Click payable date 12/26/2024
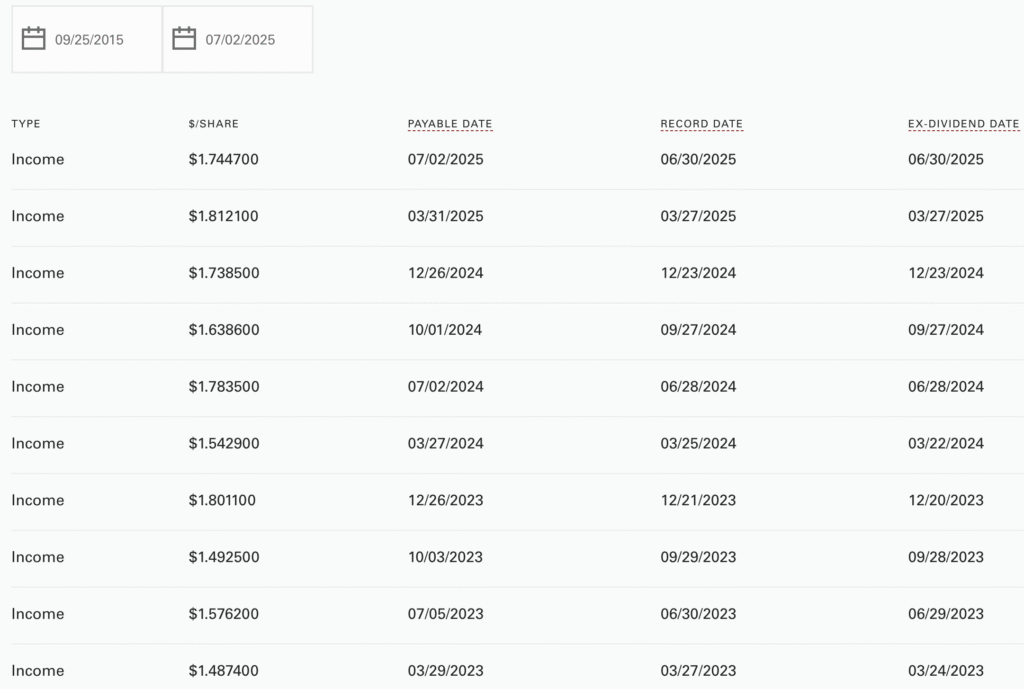1024x689 pixels. point(445,273)
